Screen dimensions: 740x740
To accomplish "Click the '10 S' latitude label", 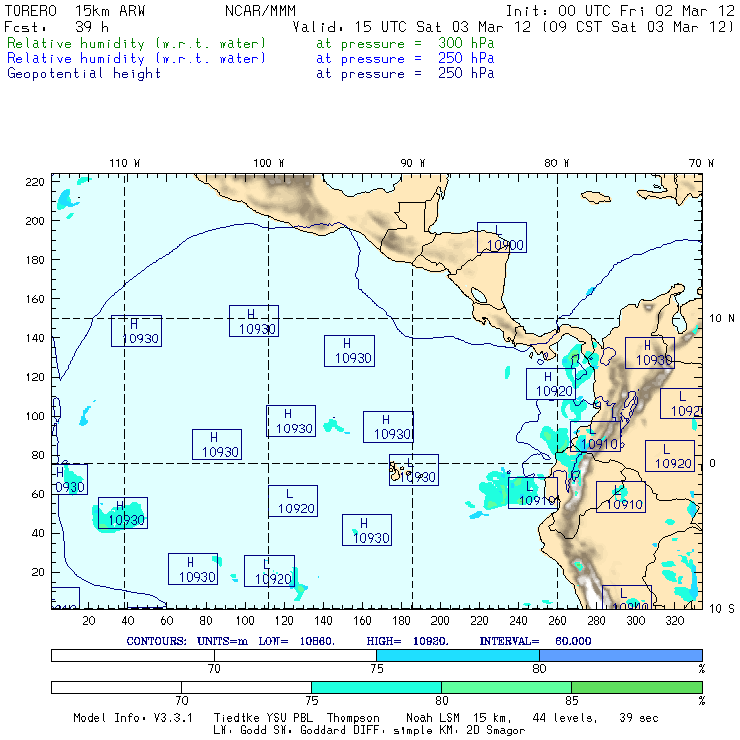I will point(722,609).
